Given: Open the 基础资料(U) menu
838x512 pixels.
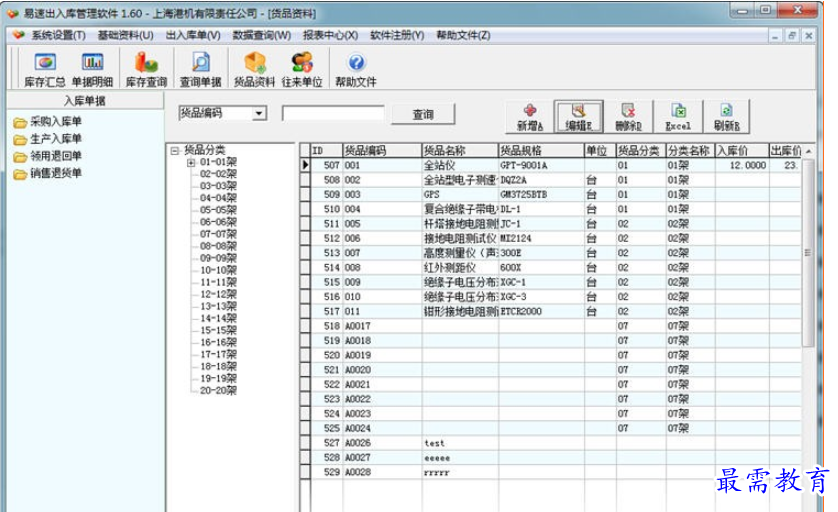Looking at the screenshot, I should [x=125, y=35].
